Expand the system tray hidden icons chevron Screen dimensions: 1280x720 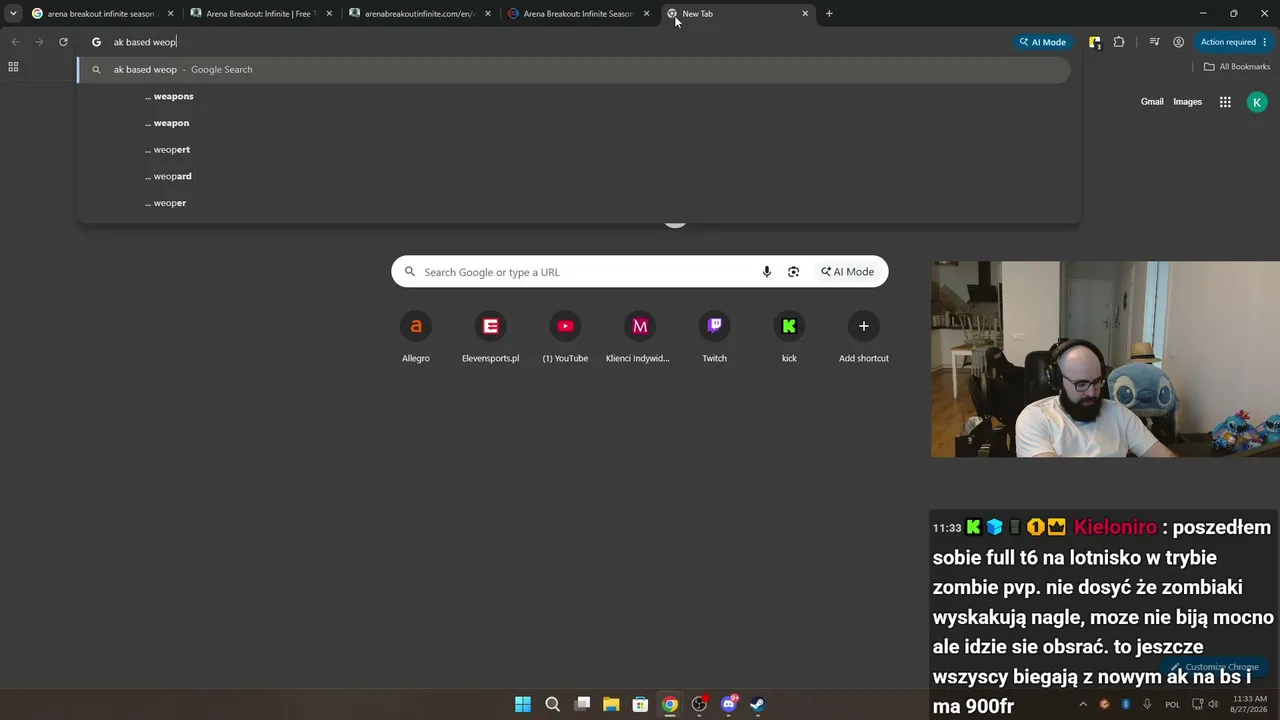coord(1083,704)
